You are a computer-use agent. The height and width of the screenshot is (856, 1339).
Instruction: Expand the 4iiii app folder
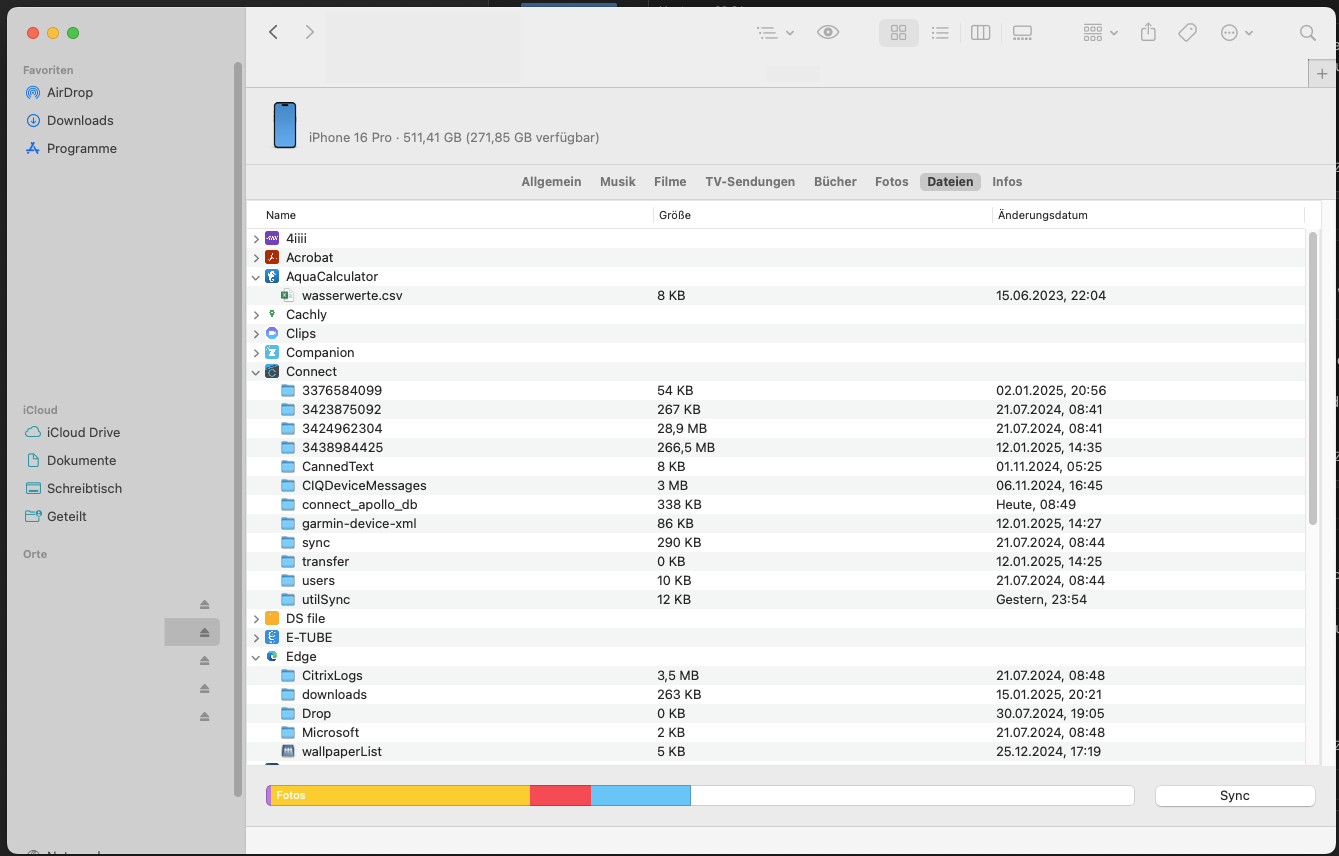(x=256, y=238)
